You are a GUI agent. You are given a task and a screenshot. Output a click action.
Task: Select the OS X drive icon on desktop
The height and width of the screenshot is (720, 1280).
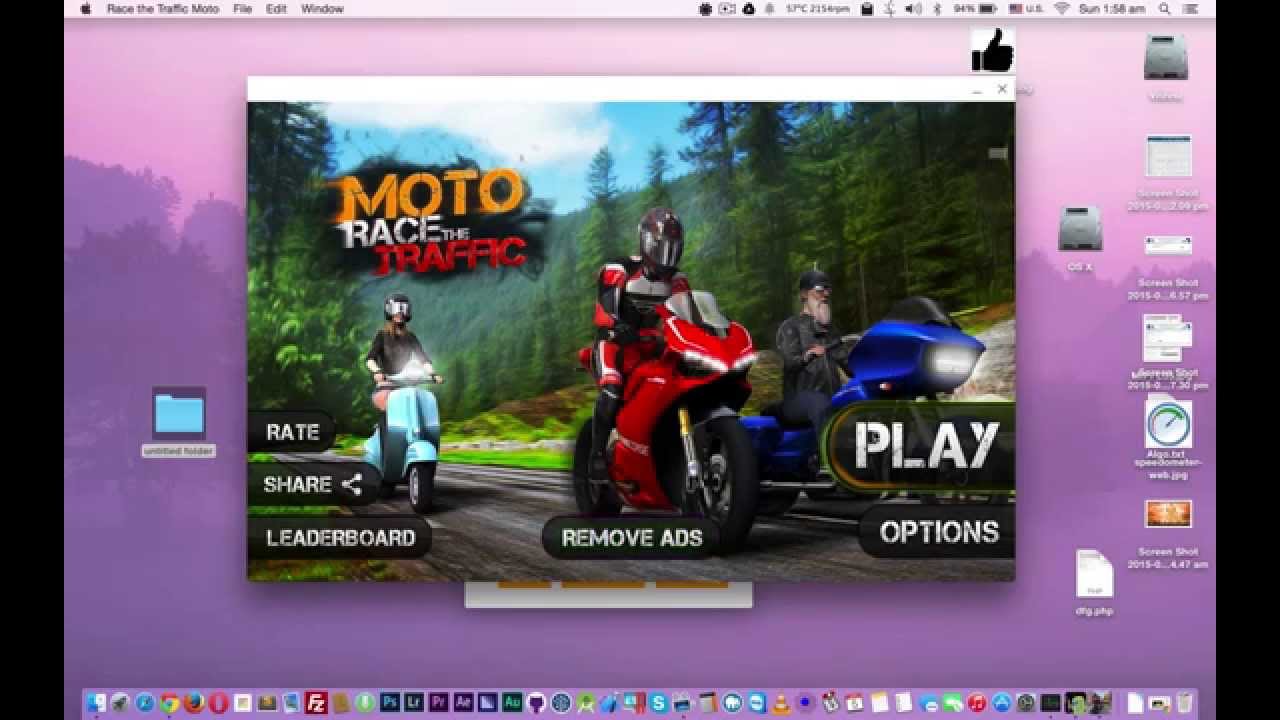coord(1080,229)
